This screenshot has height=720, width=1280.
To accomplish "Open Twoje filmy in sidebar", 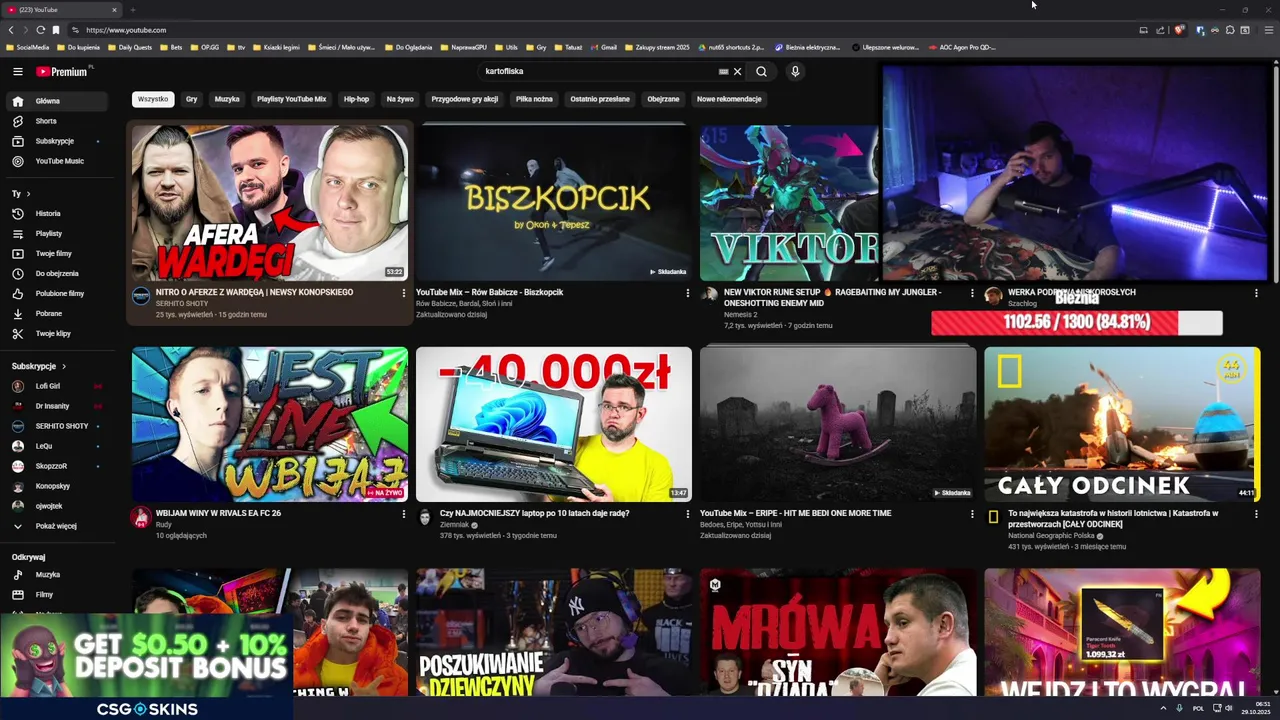I will tap(53, 253).
